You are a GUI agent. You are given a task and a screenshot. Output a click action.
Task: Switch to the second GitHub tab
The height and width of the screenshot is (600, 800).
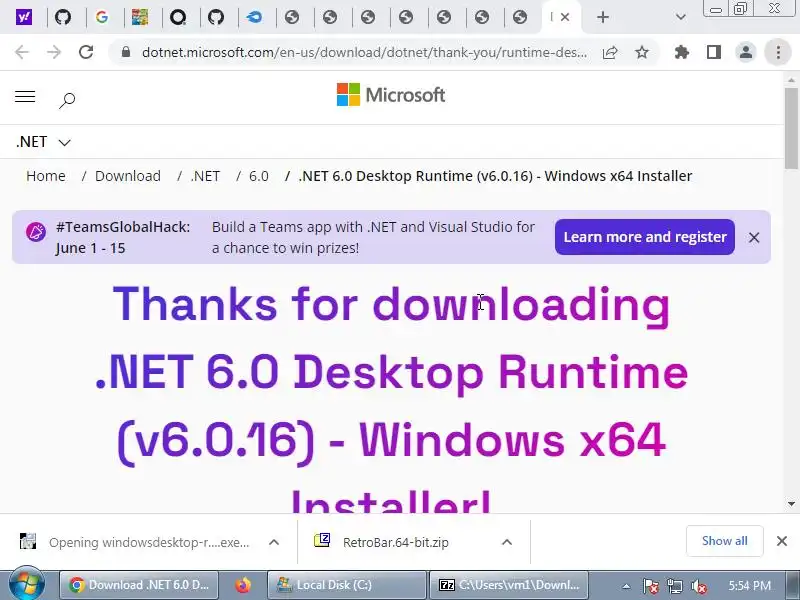coord(216,17)
